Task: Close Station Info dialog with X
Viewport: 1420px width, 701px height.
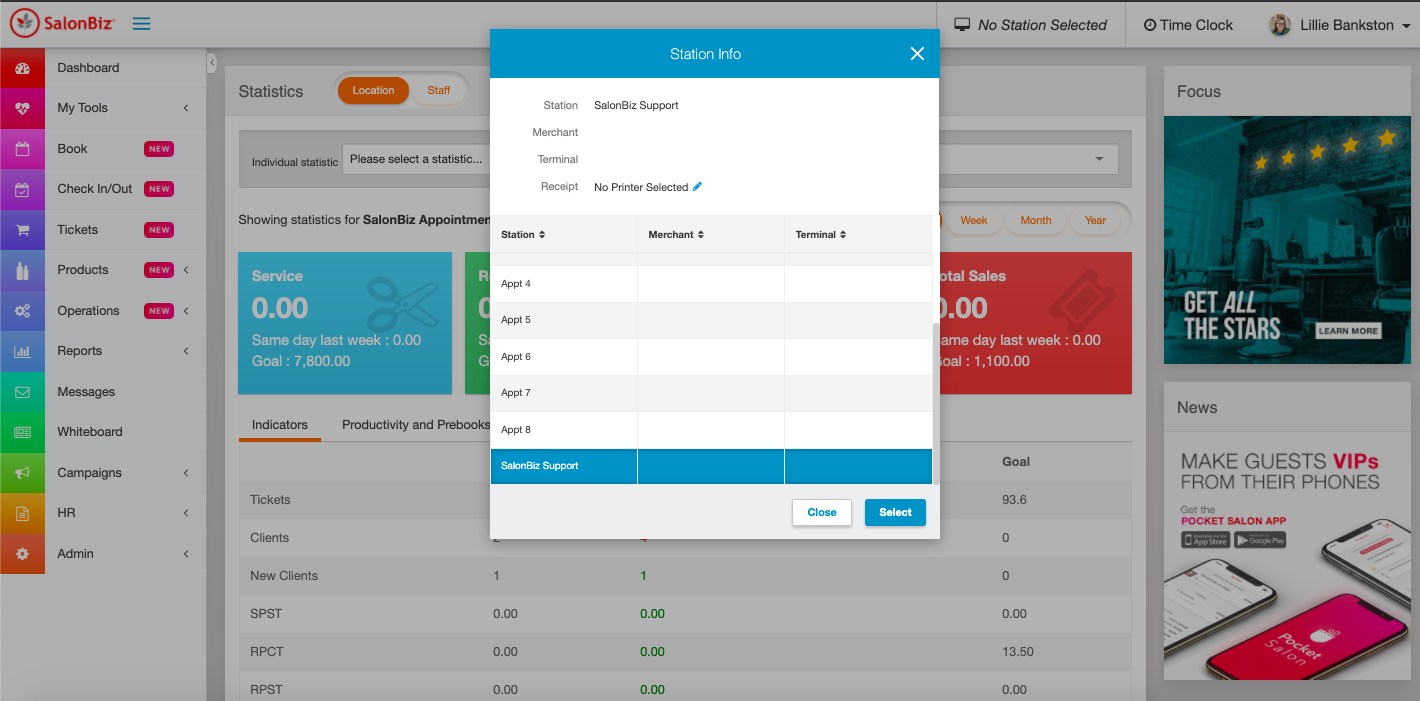Action: (x=917, y=54)
